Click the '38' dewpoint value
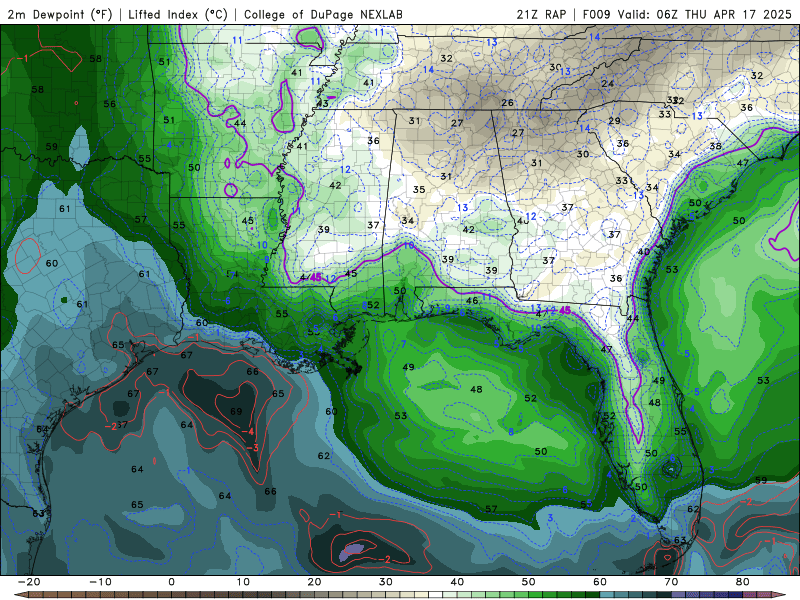Viewport: 800px width, 600px height. [716, 146]
